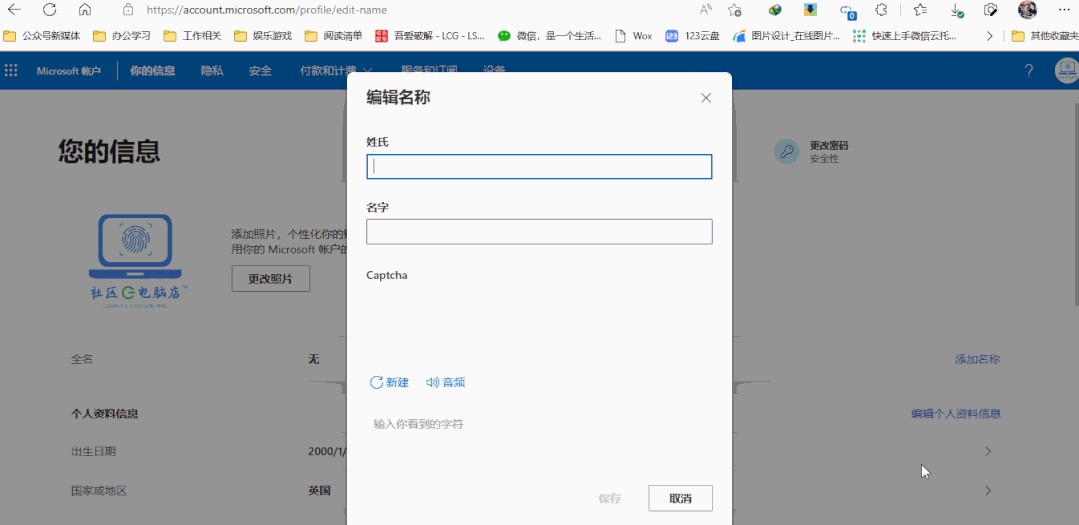Switch to the 隐私 tab
1079x525 pixels.
pyautogui.click(x=211, y=71)
